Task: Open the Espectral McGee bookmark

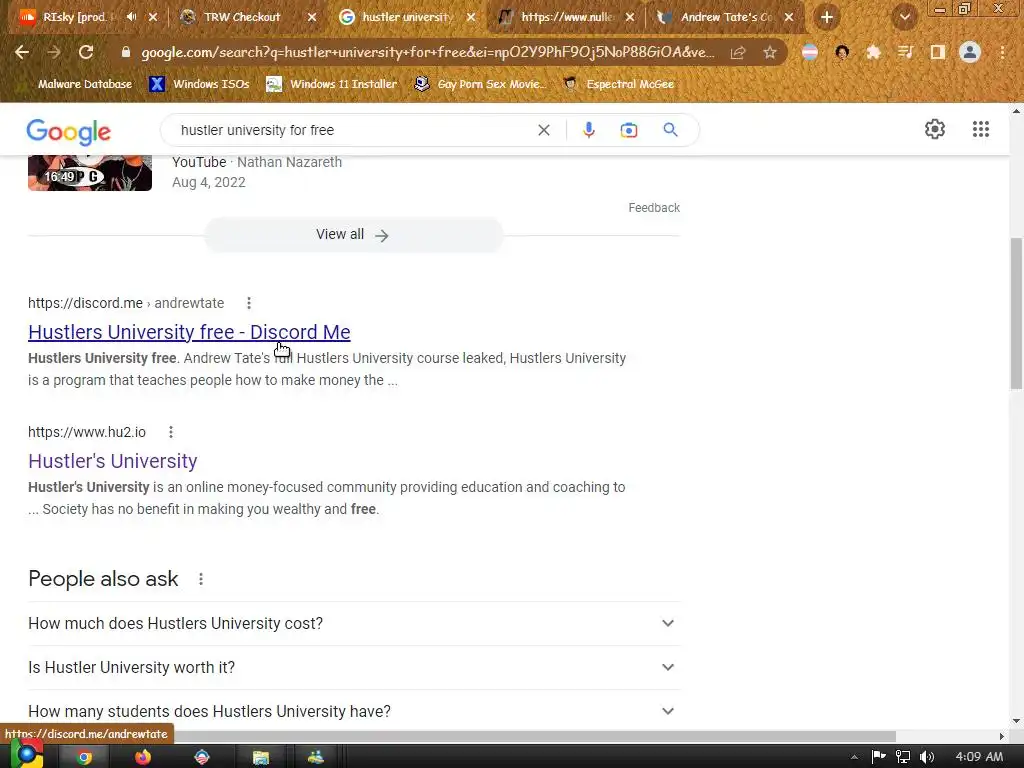Action: [618, 84]
